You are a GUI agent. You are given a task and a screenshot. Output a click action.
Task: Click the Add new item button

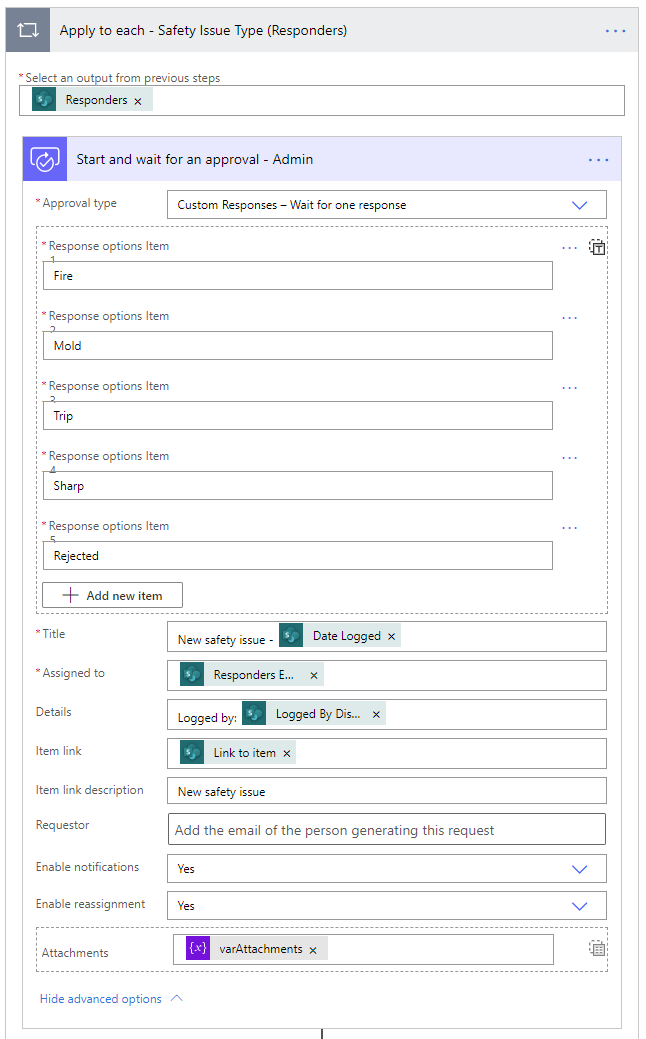111,594
